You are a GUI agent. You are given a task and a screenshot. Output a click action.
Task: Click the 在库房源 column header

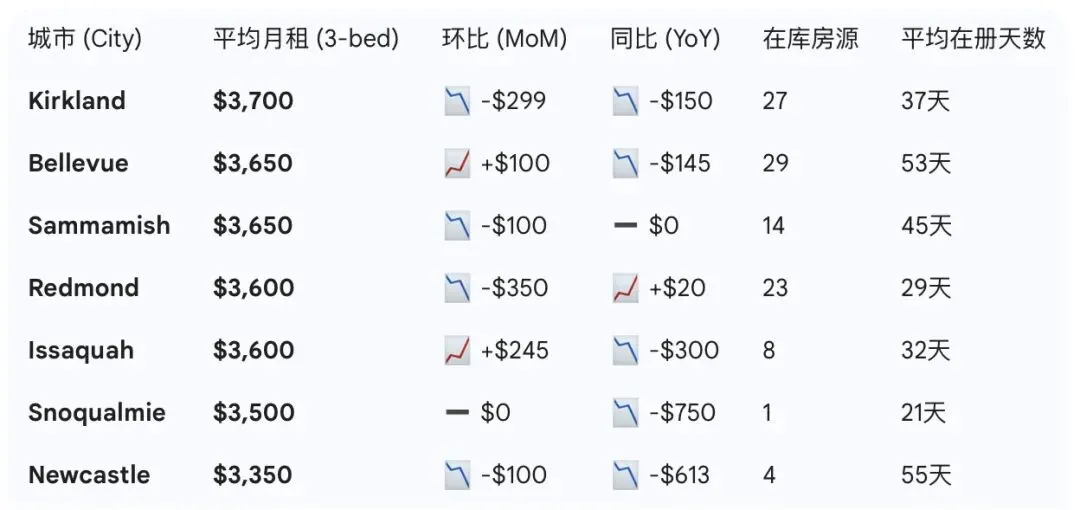point(810,39)
